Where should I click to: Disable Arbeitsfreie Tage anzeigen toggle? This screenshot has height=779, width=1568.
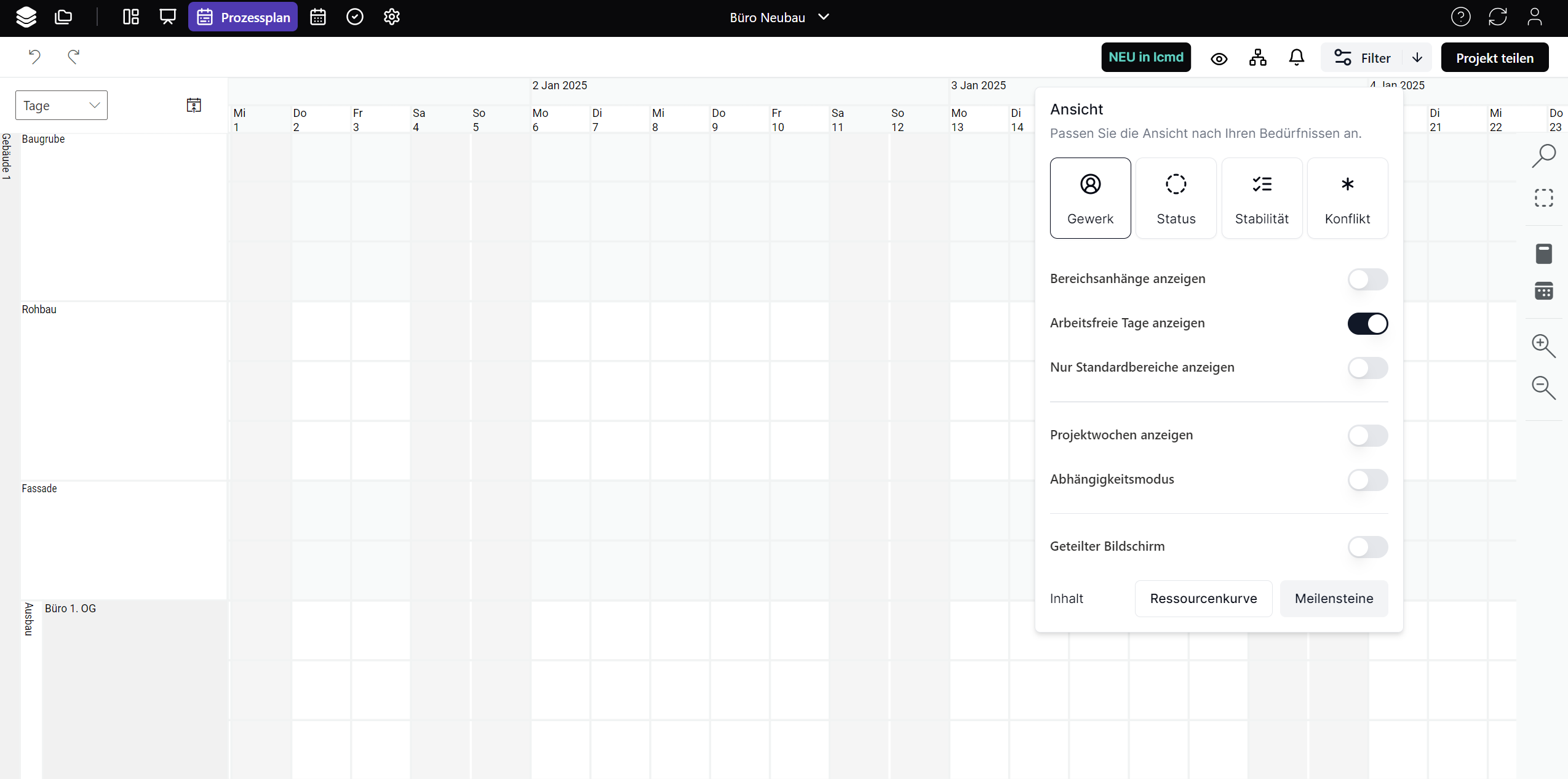click(1367, 324)
